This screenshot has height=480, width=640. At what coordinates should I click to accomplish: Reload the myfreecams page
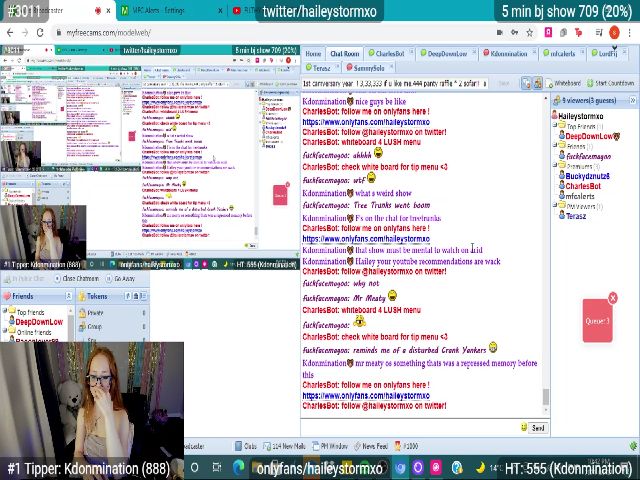point(40,33)
